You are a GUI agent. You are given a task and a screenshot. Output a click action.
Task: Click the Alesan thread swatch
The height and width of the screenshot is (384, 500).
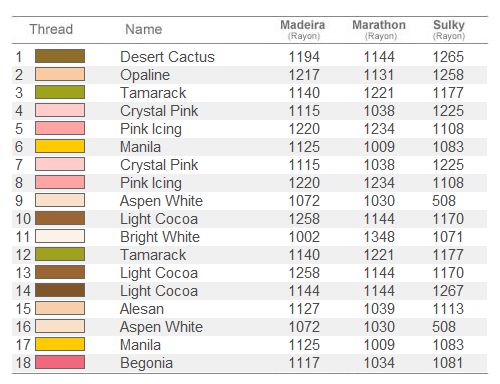pos(60,308)
